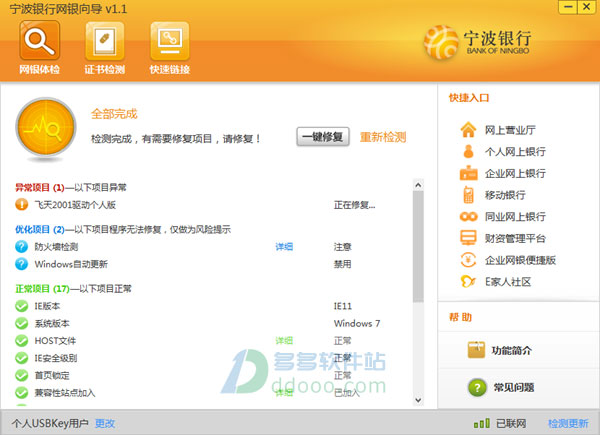Click the 检测更新 link
Image resolution: width=600 pixels, height=435 pixels.
[x=568, y=424]
